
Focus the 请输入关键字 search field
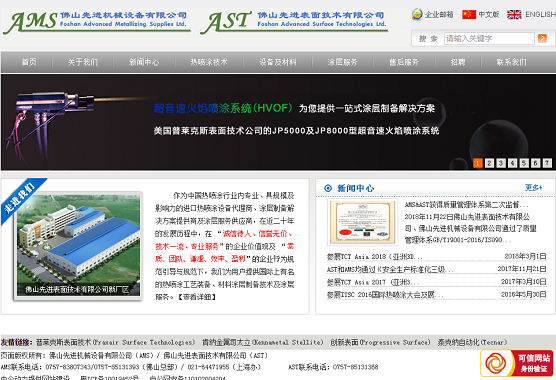[489, 38]
